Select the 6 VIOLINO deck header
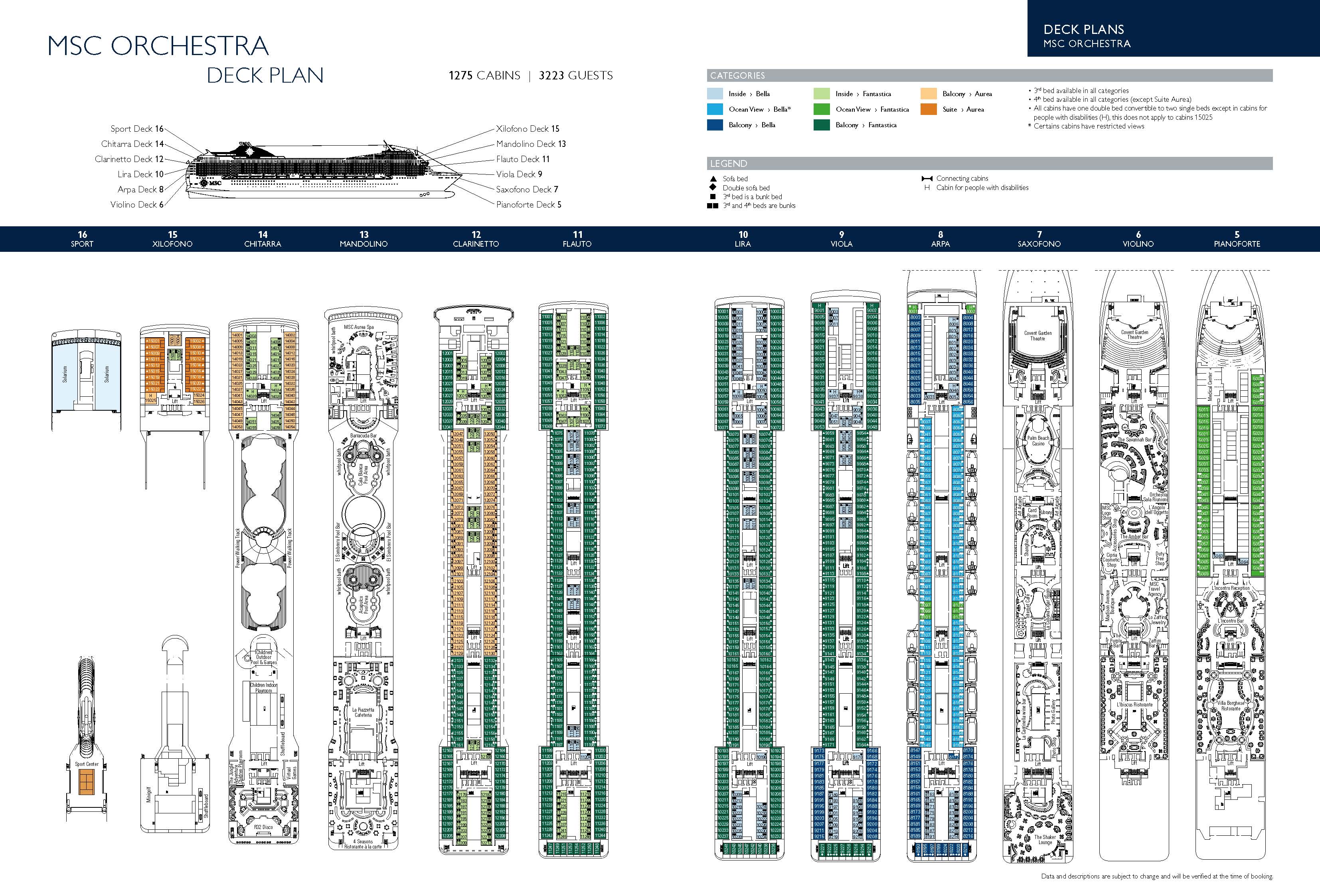Viewport: 1320px width, 896px height. pyautogui.click(x=1138, y=239)
